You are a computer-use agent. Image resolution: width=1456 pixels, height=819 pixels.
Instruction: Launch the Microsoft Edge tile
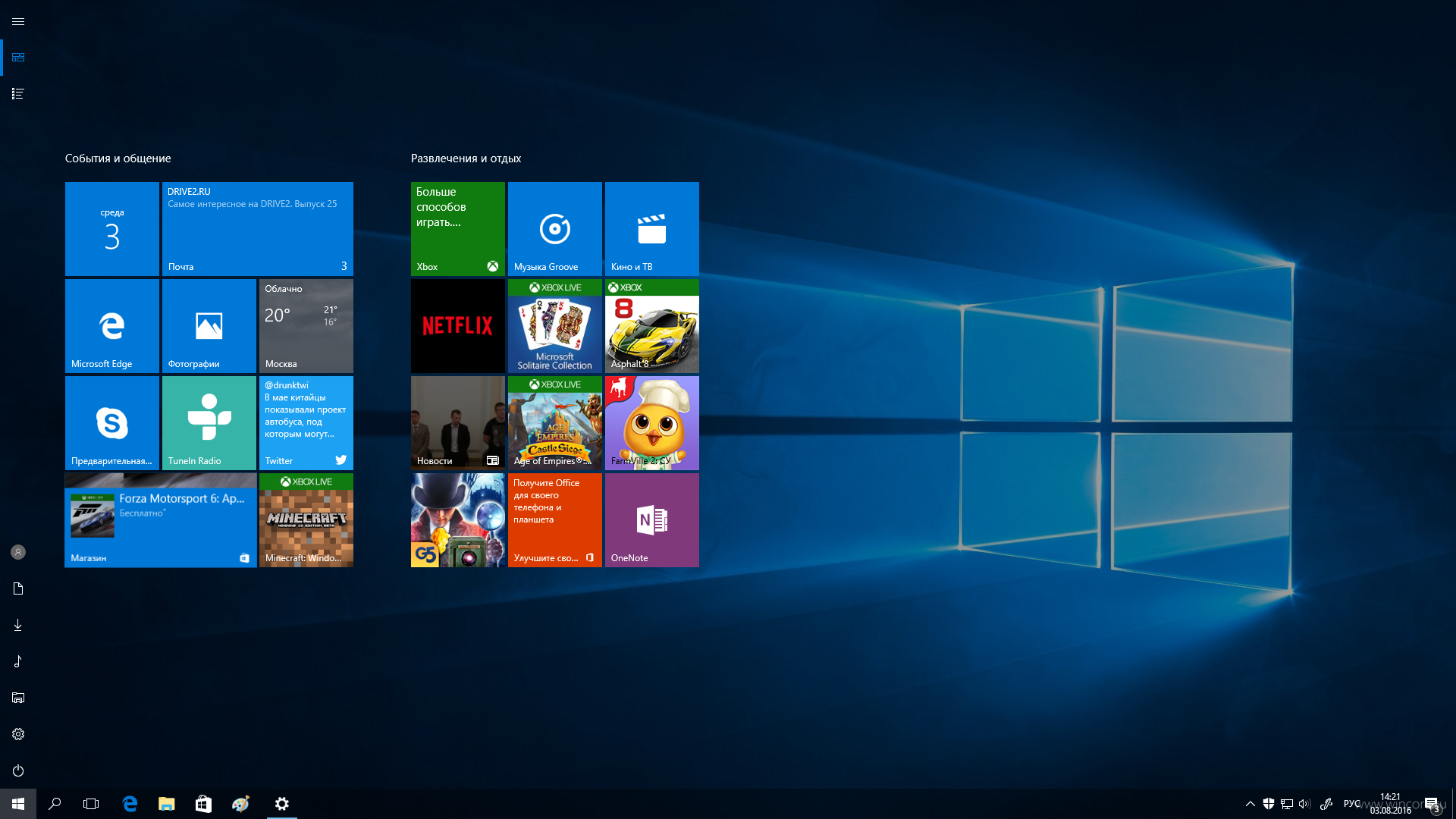point(112,326)
